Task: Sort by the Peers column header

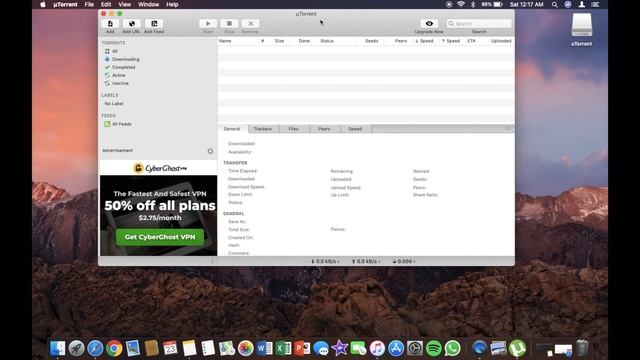Action: [x=401, y=41]
